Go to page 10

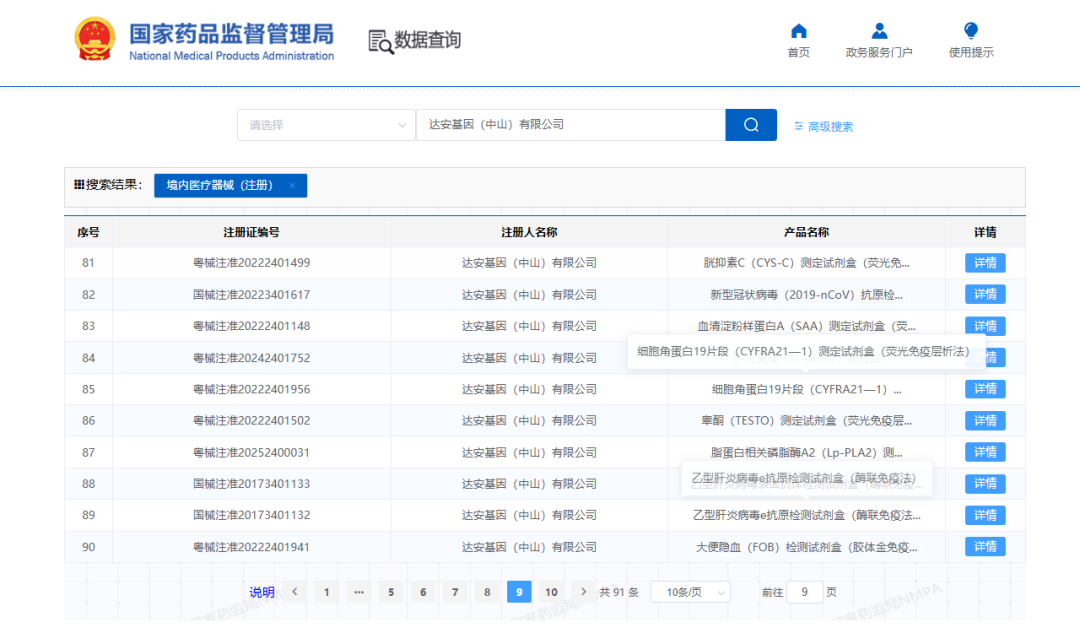click(x=551, y=592)
